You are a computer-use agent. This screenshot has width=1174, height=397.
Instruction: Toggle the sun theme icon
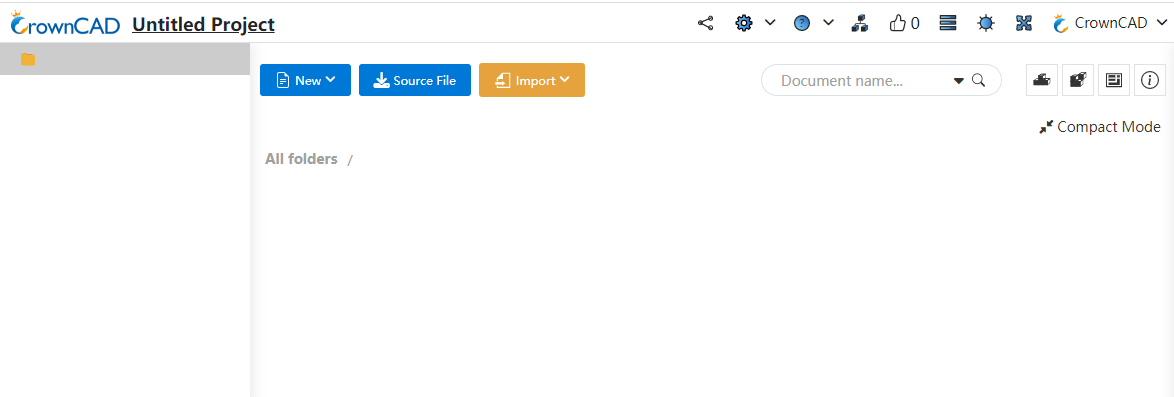[986, 23]
